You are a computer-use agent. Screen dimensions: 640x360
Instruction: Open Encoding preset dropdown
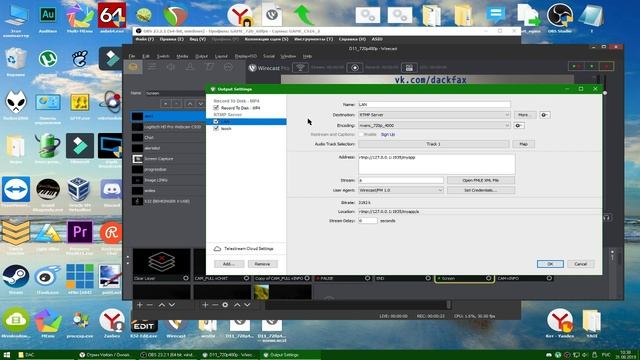click(x=434, y=126)
